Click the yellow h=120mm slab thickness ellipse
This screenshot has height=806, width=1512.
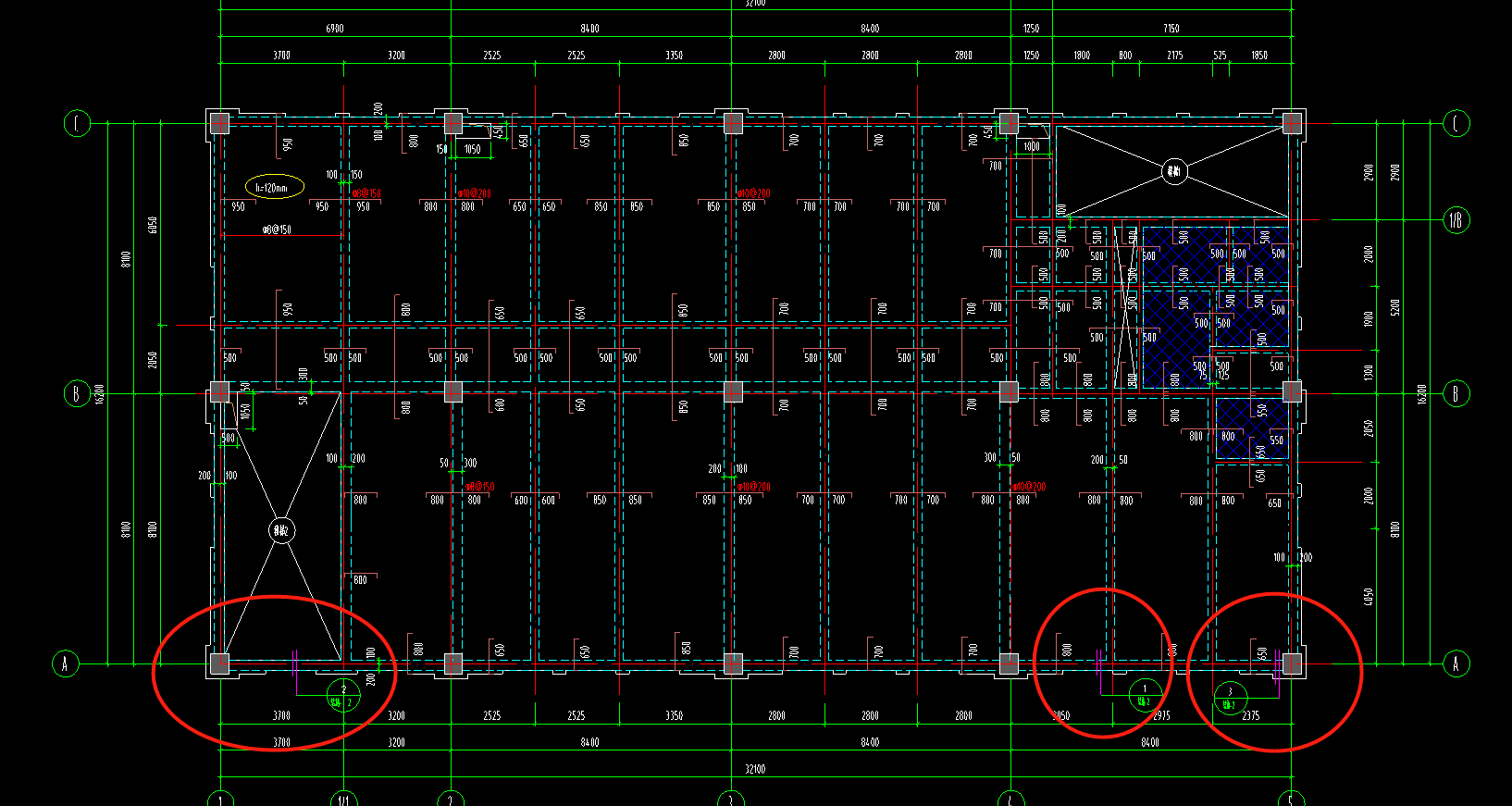(x=275, y=187)
